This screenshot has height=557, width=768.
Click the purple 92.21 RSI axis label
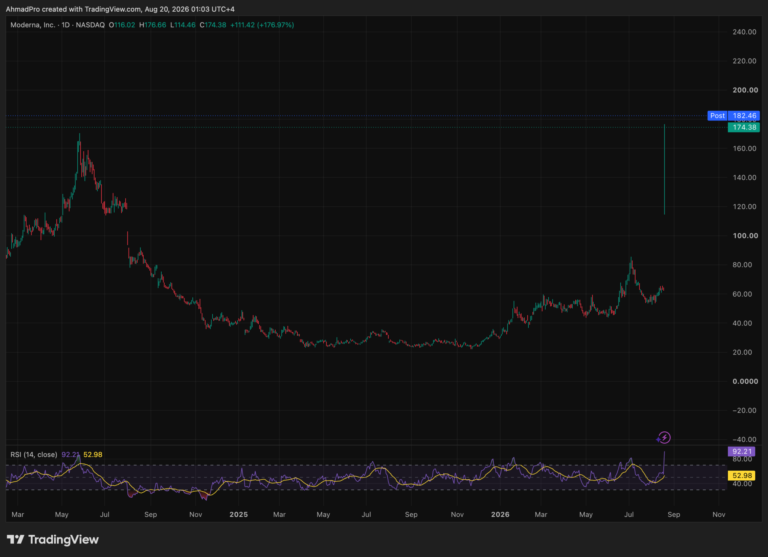tap(742, 452)
